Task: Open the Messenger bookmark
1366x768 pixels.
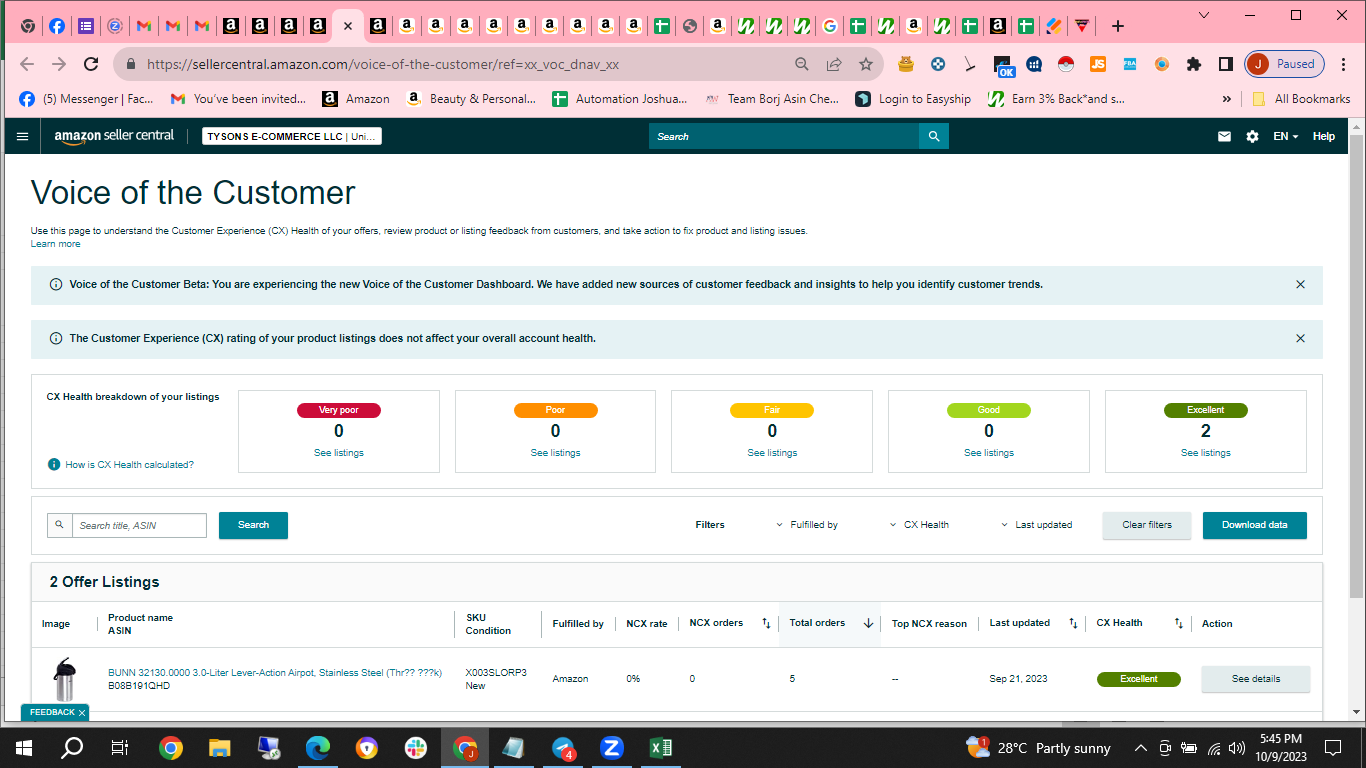Action: [86, 99]
